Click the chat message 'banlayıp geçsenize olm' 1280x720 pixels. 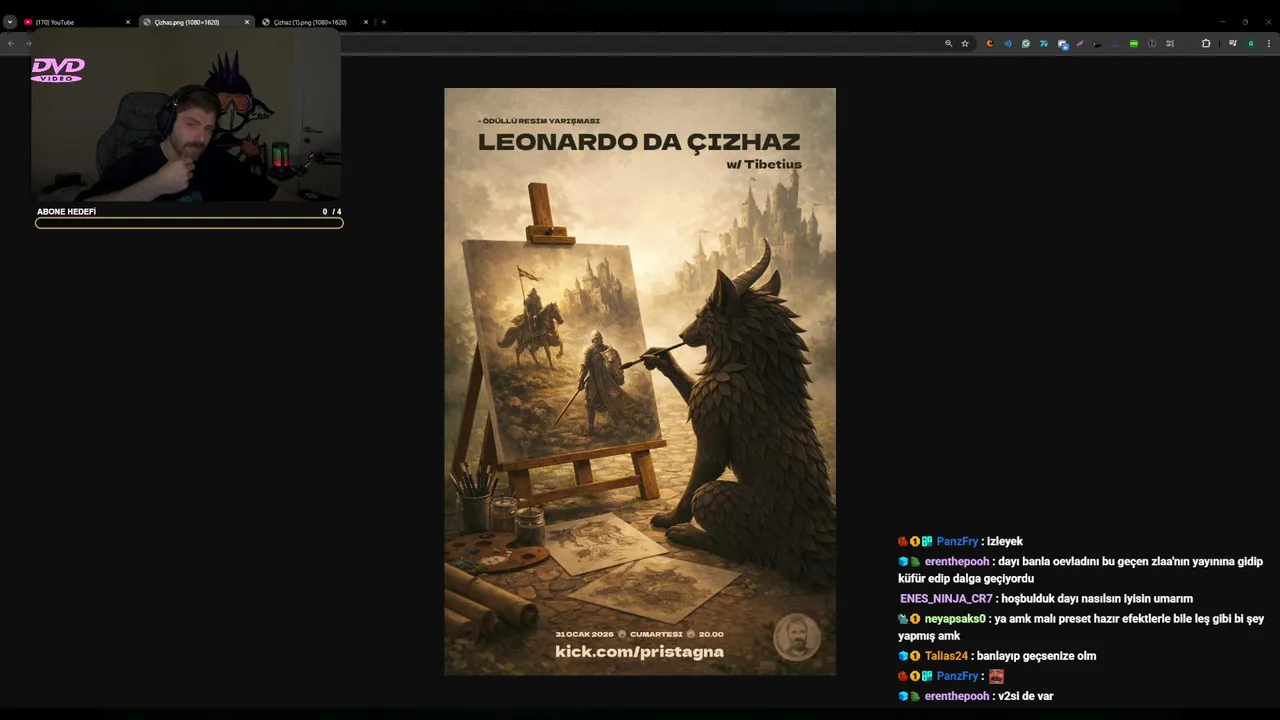click(x=1036, y=656)
